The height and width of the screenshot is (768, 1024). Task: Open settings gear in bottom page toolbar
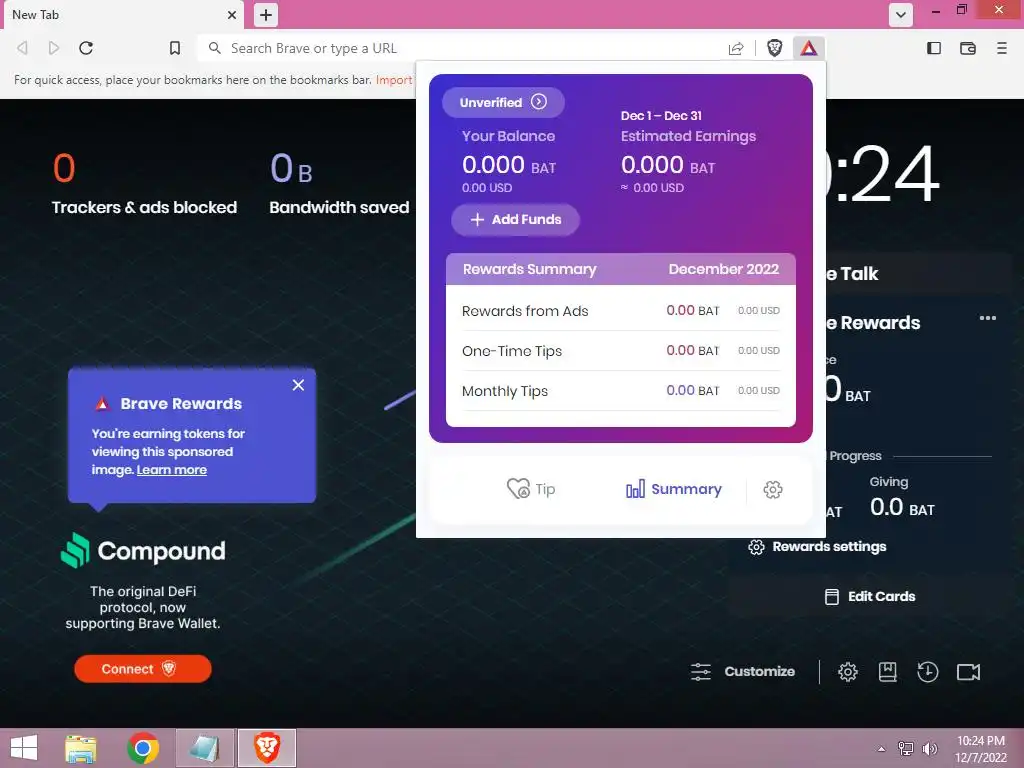tap(848, 672)
